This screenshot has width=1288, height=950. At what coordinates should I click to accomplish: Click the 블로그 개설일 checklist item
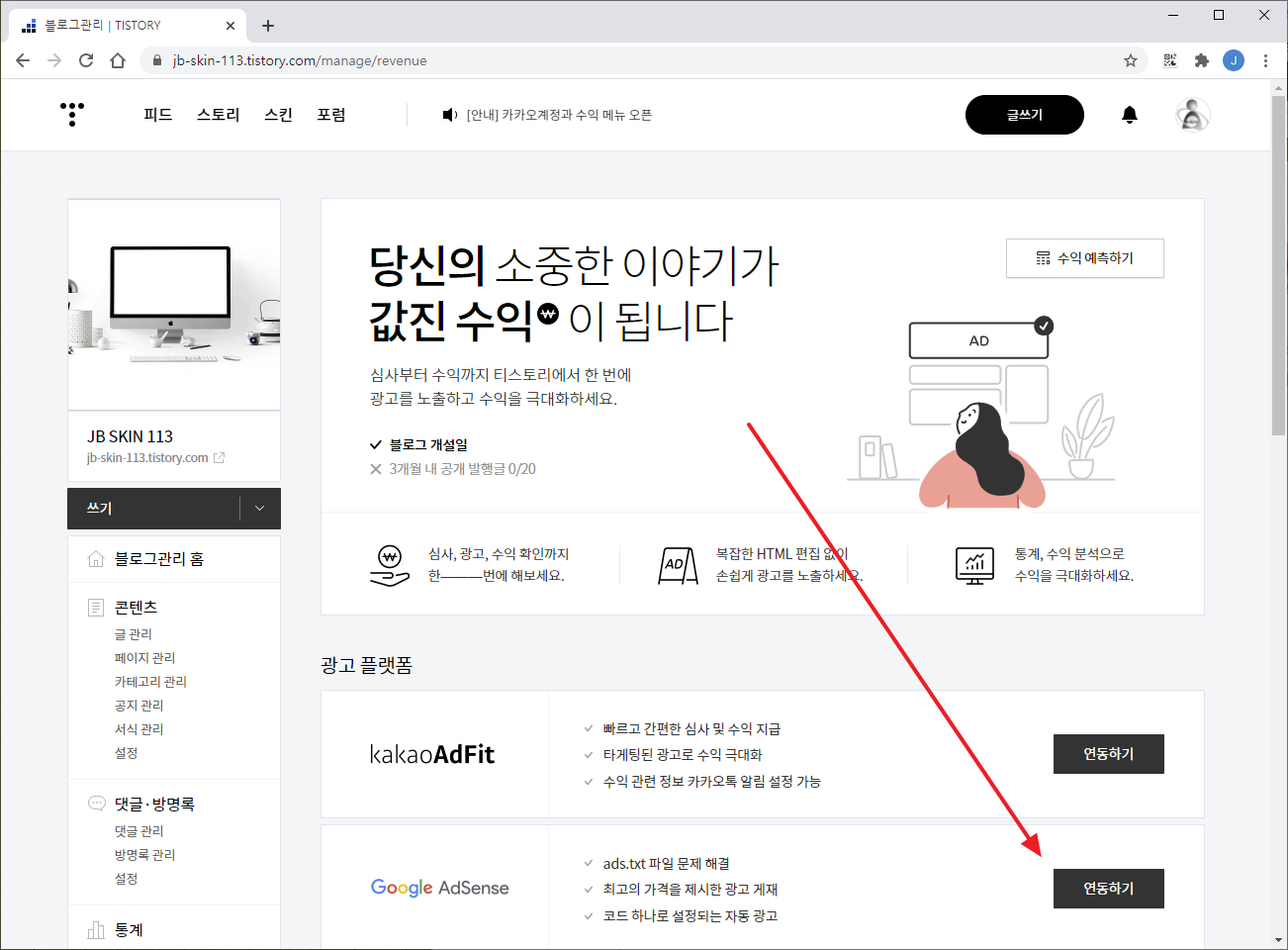click(418, 445)
